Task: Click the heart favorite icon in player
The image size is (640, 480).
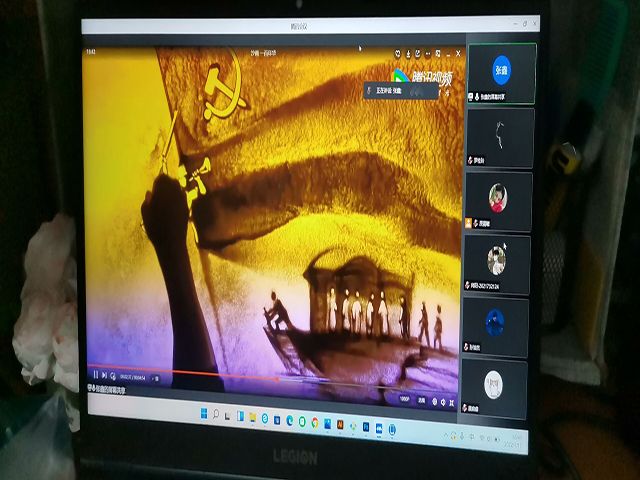Action: tap(398, 53)
